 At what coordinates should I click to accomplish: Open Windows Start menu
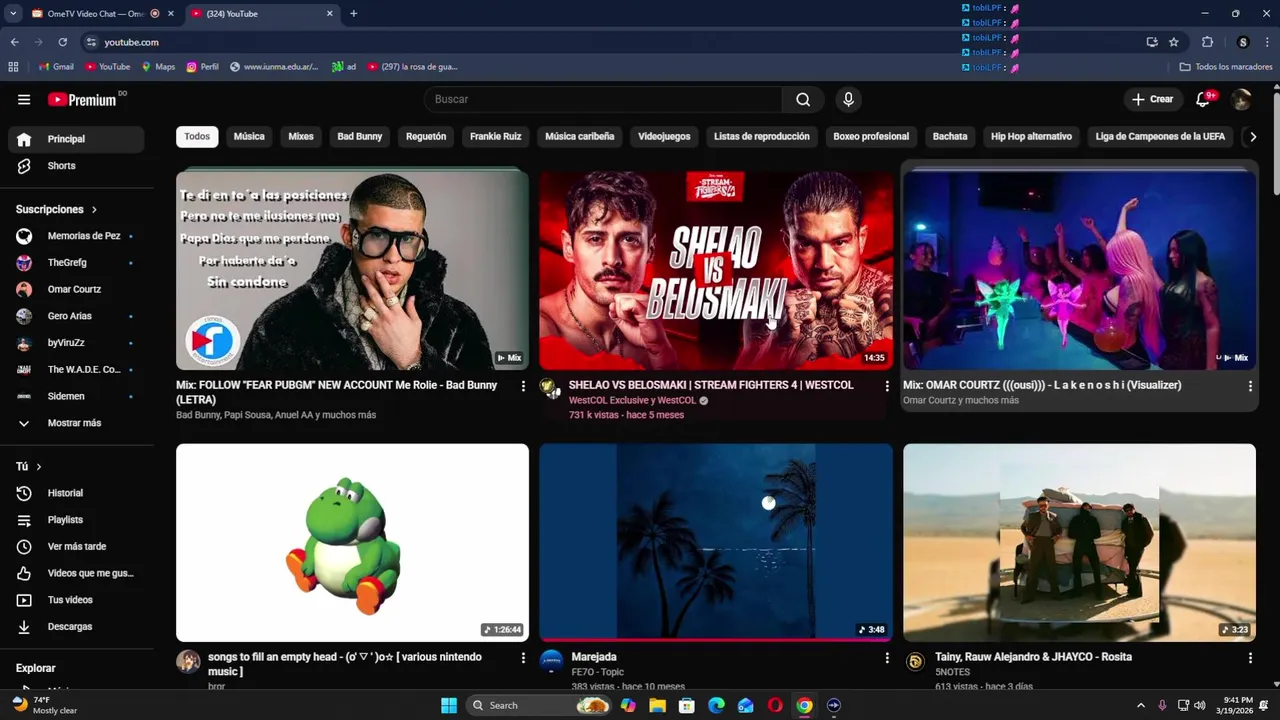(x=449, y=705)
